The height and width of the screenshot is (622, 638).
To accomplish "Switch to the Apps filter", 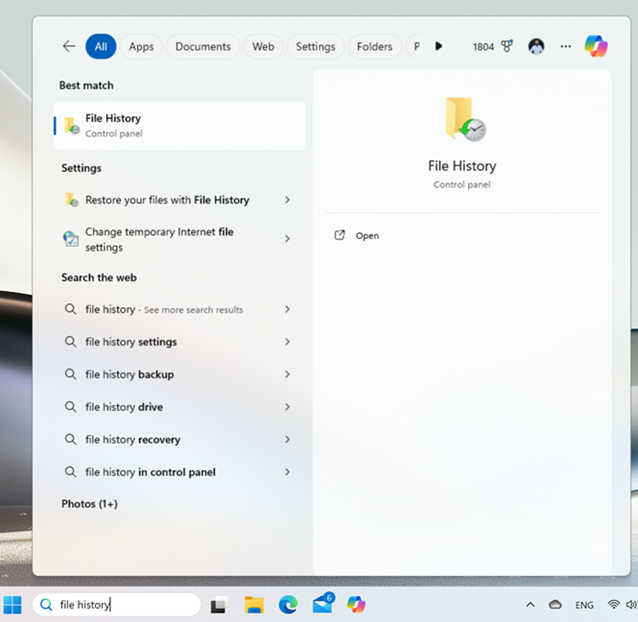I will click(x=141, y=46).
